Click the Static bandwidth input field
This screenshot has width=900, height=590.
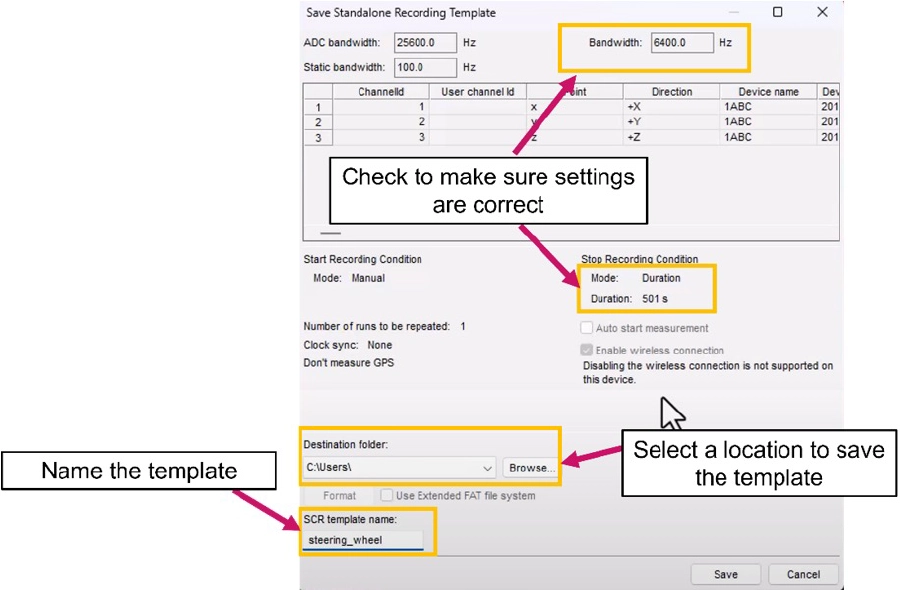point(425,67)
